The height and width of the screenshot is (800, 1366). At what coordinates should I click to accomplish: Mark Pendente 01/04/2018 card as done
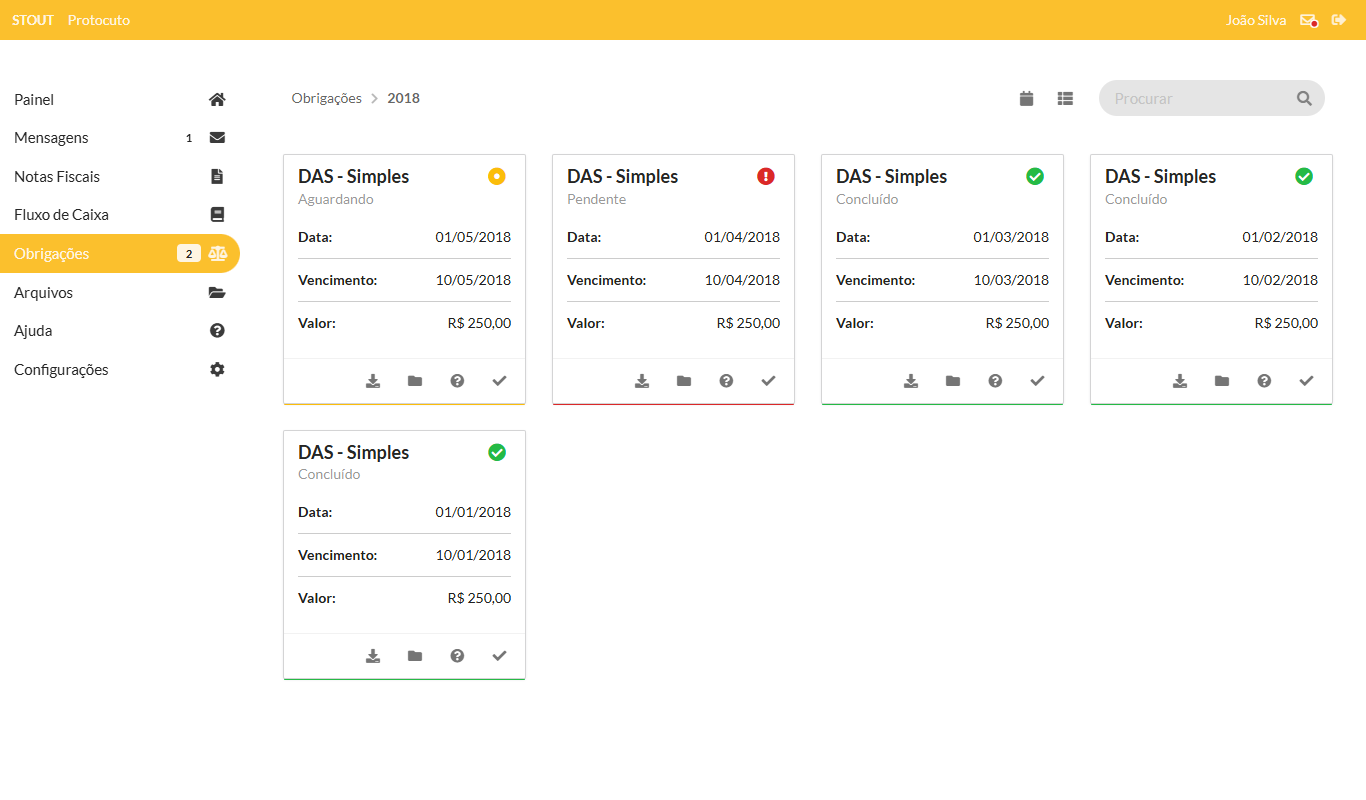(768, 381)
